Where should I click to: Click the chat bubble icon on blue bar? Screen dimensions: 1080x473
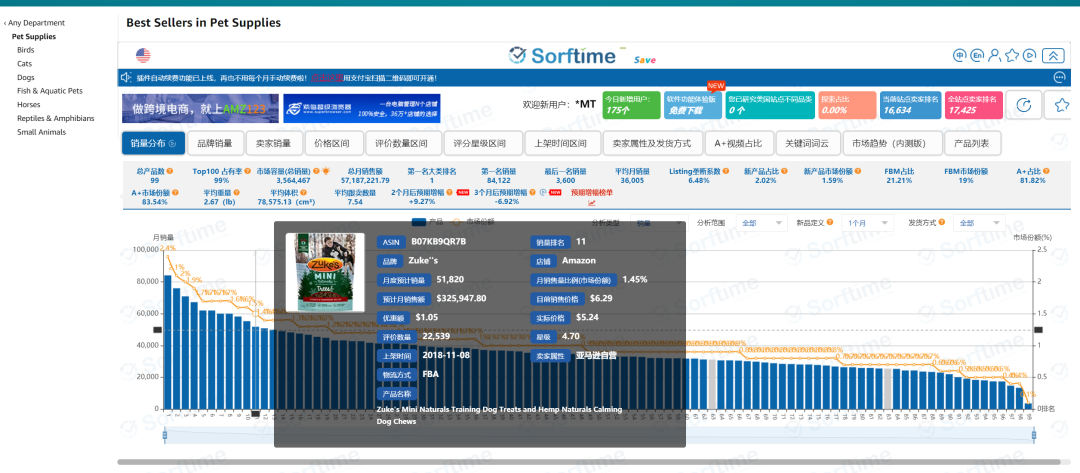1059,77
